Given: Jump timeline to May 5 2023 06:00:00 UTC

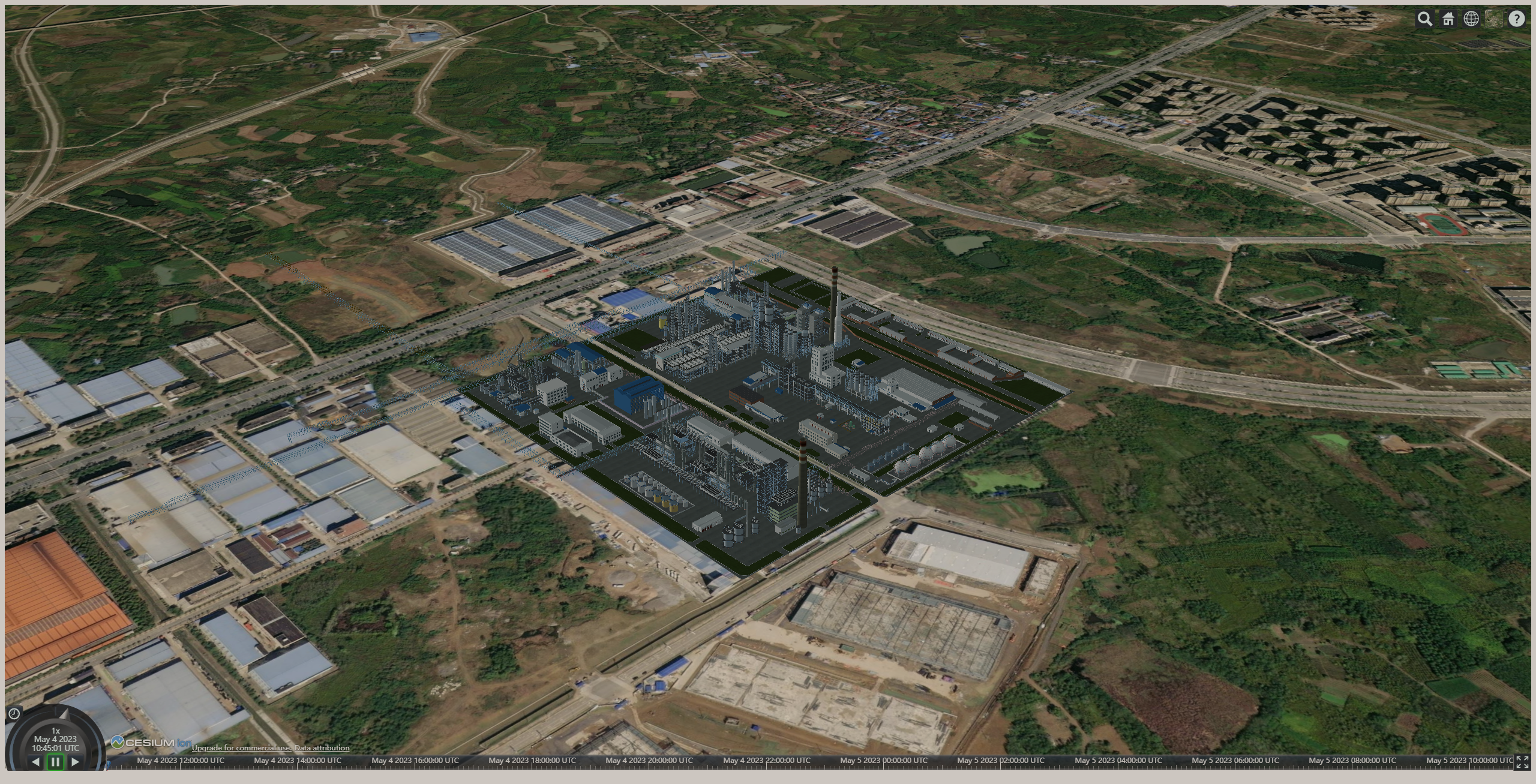Looking at the screenshot, I should click(1235, 761).
